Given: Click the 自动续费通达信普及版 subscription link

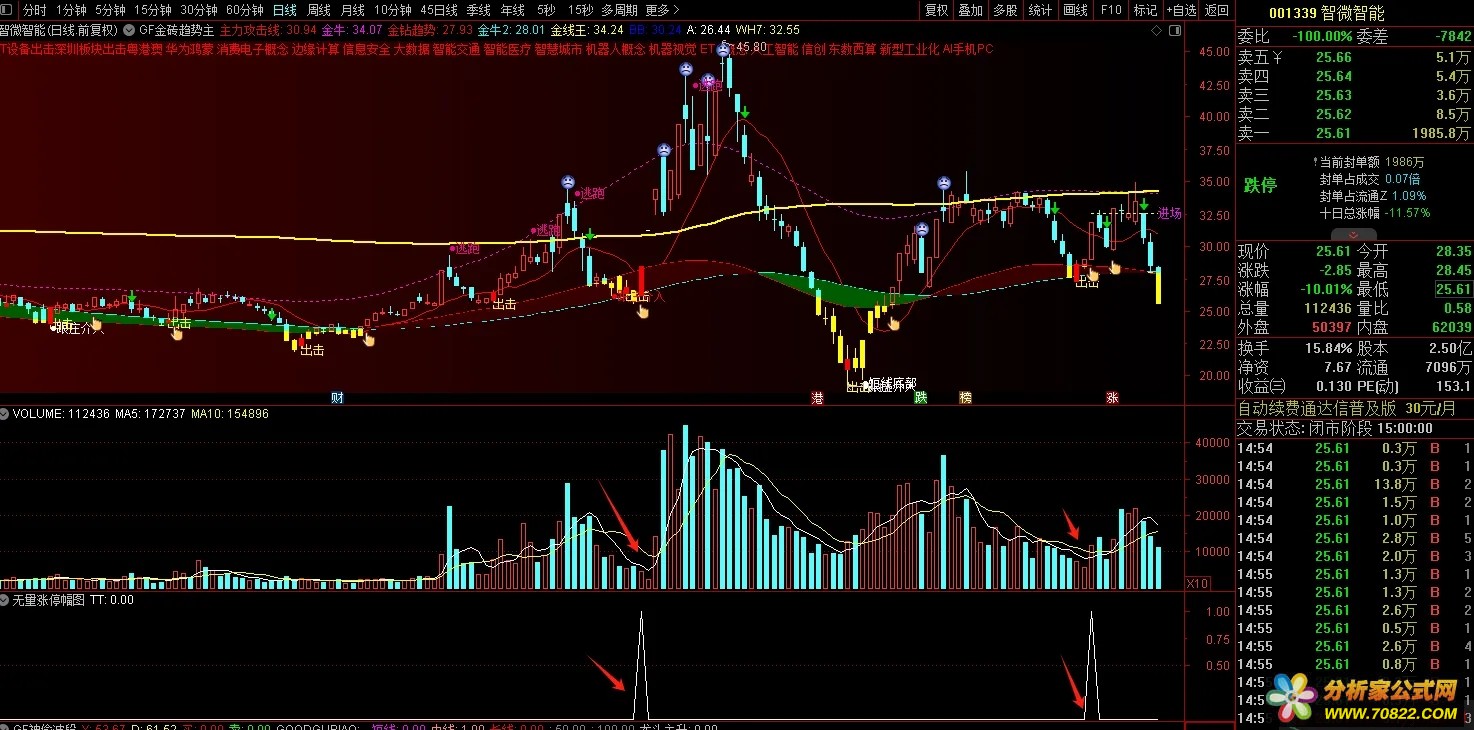Looking at the screenshot, I should coord(1318,408).
